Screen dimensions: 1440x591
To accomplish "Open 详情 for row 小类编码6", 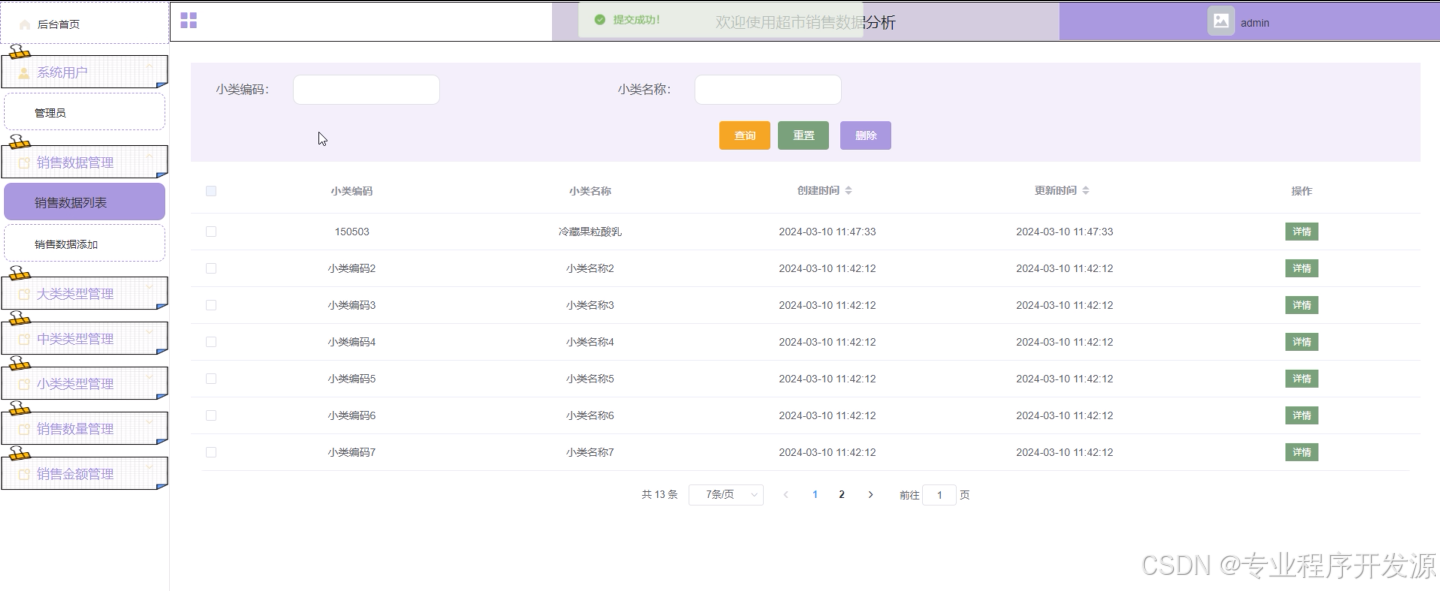I will coord(1301,415).
